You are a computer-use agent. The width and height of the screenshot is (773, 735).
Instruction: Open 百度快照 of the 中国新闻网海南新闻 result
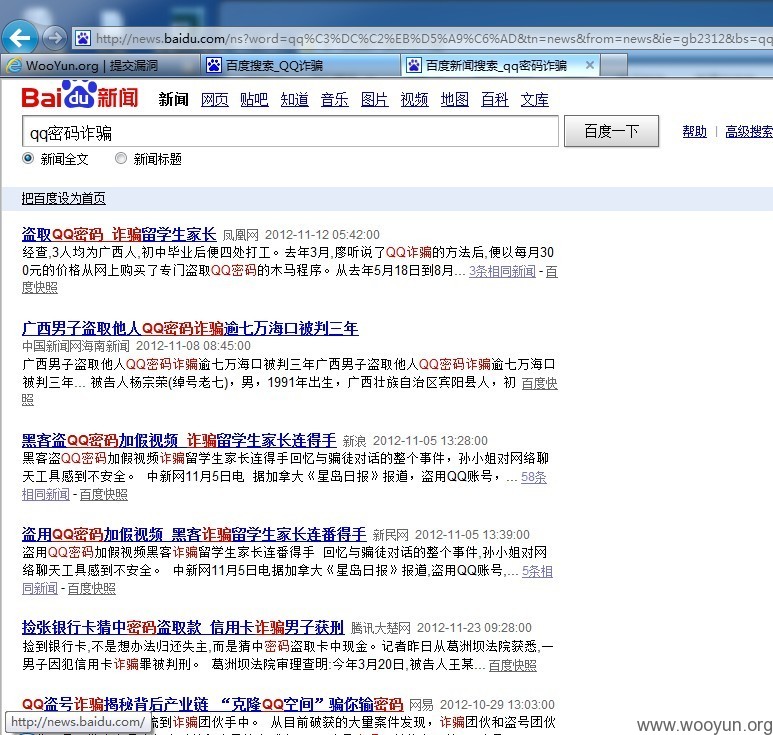[539, 383]
